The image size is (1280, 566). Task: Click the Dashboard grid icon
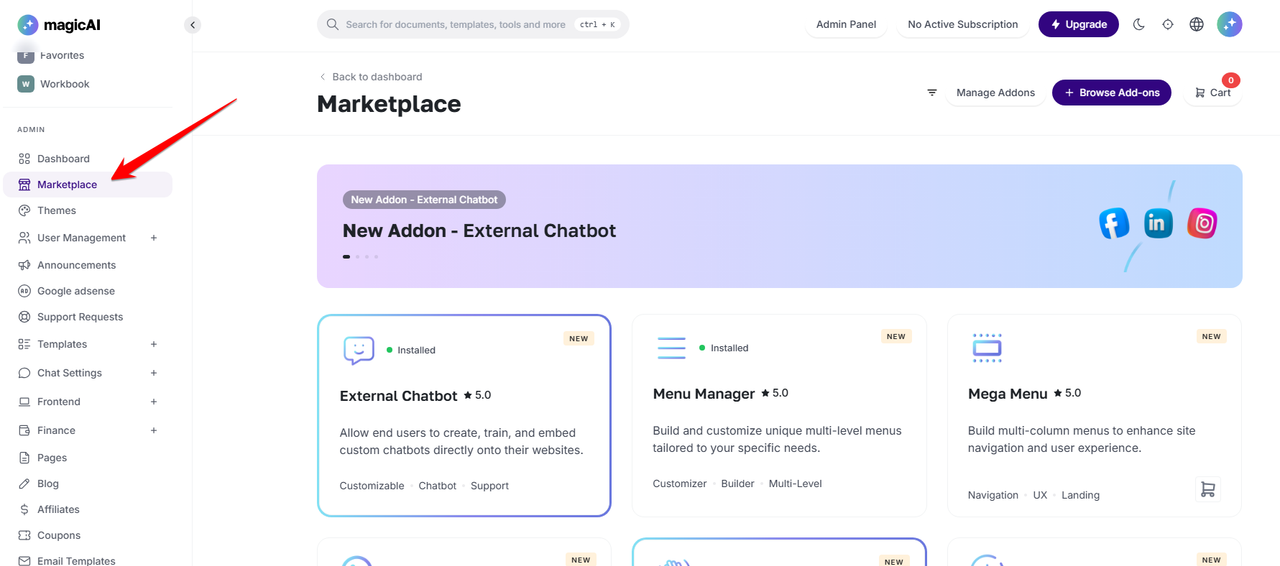click(25, 158)
